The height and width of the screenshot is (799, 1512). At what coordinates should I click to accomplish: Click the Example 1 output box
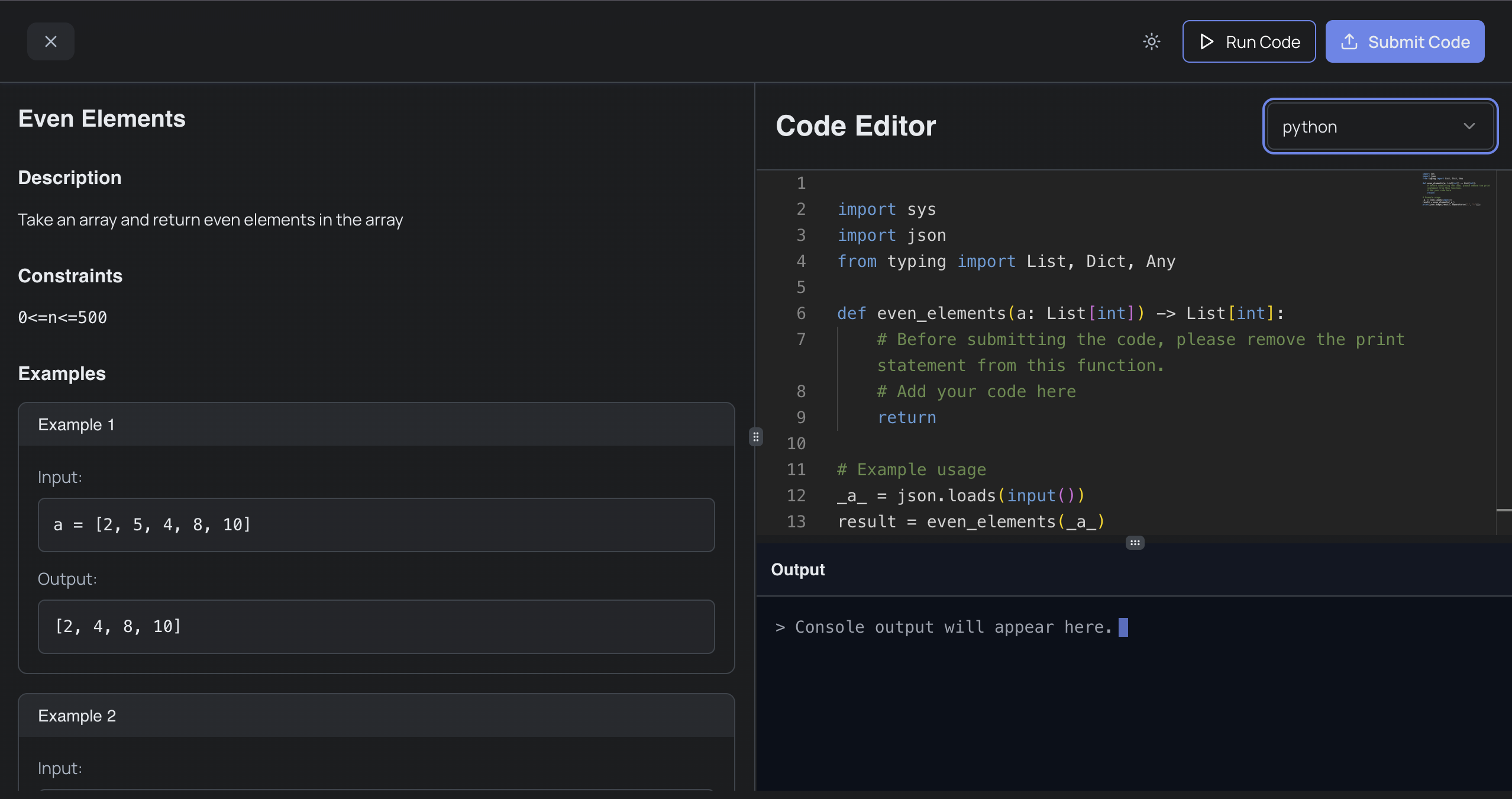coord(377,626)
